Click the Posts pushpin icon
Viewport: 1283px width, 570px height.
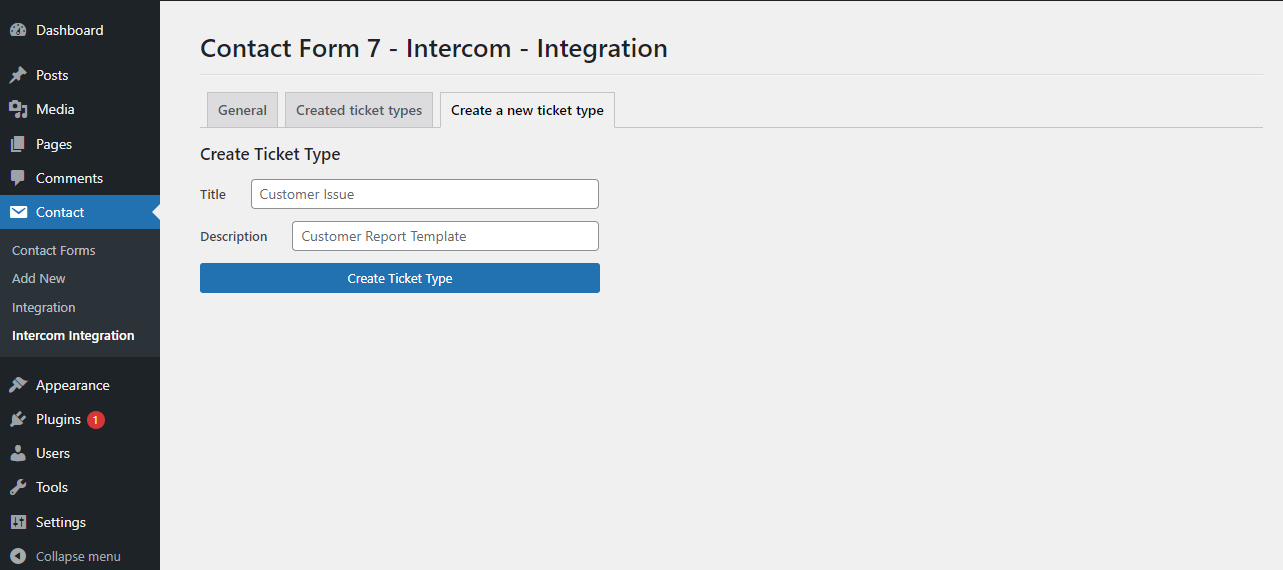click(18, 75)
